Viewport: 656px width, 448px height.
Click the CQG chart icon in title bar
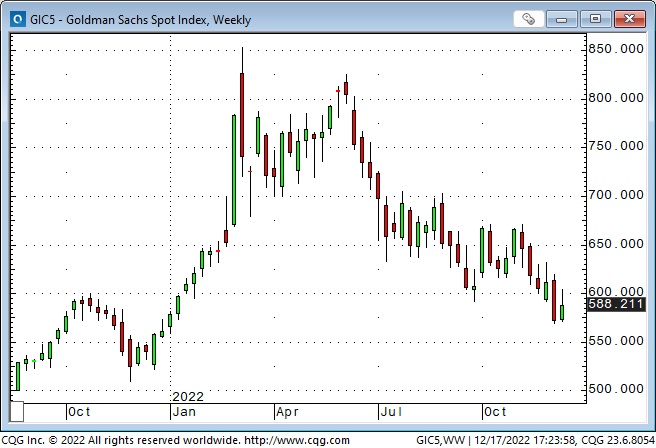coord(18,19)
